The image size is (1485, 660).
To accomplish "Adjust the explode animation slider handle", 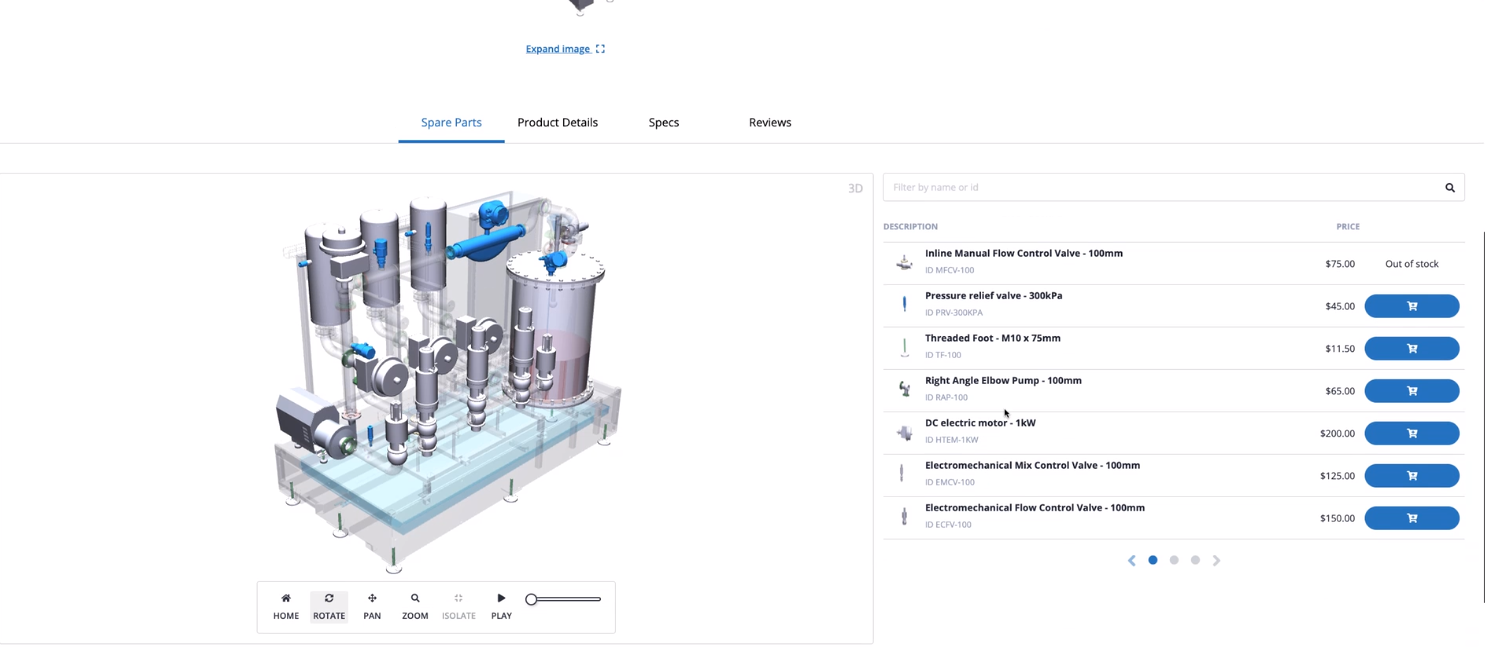I will pyautogui.click(x=532, y=599).
